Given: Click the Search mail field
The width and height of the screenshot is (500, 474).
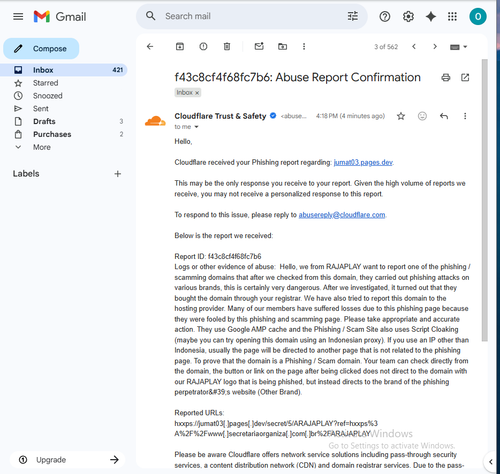Looking at the screenshot, I should click(x=253, y=16).
